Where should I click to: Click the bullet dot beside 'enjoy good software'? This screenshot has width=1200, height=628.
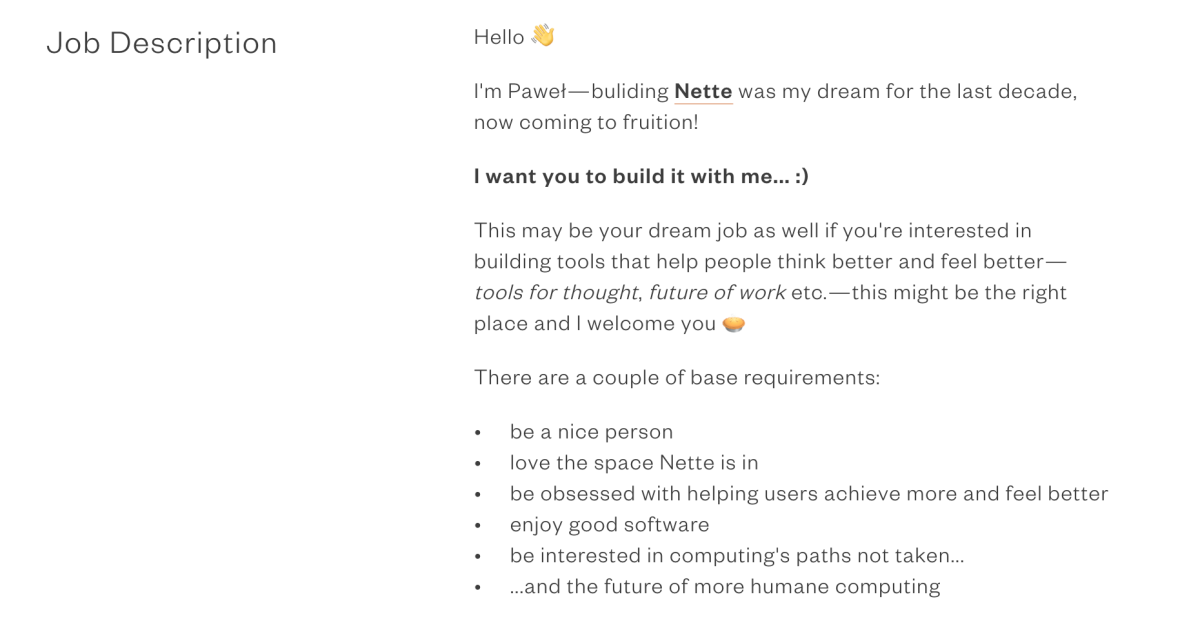(x=479, y=526)
